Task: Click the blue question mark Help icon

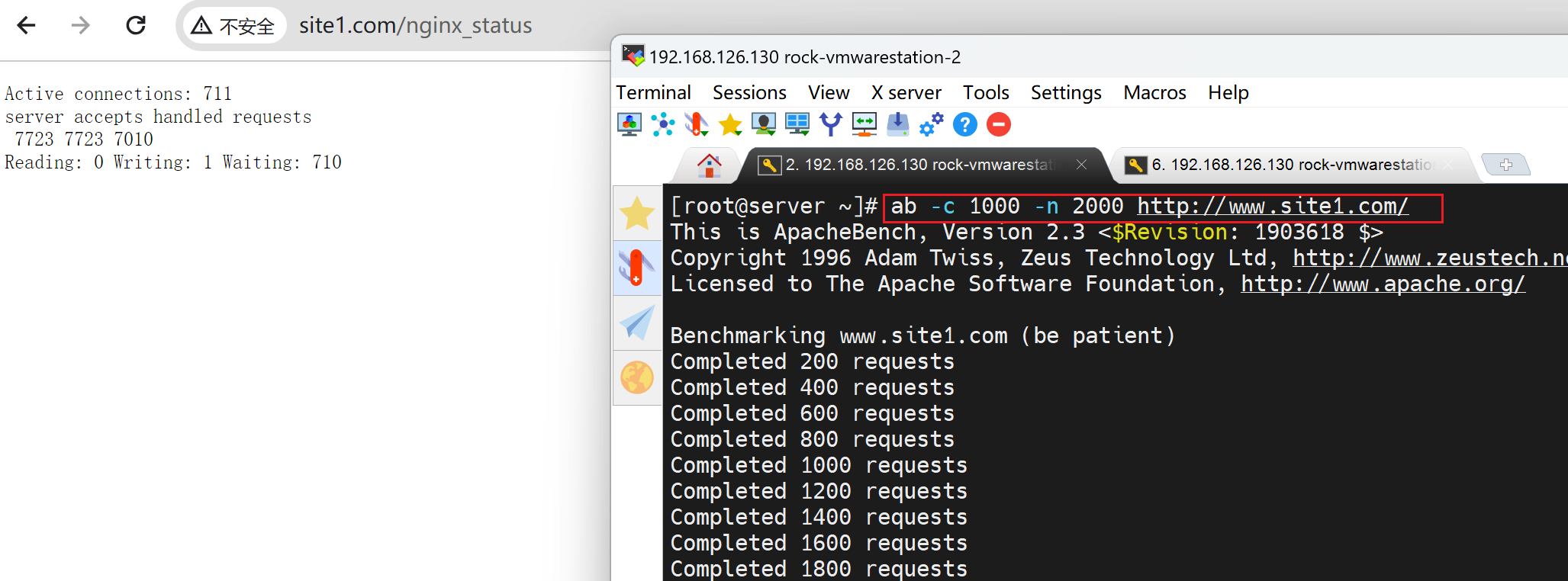Action: click(964, 124)
